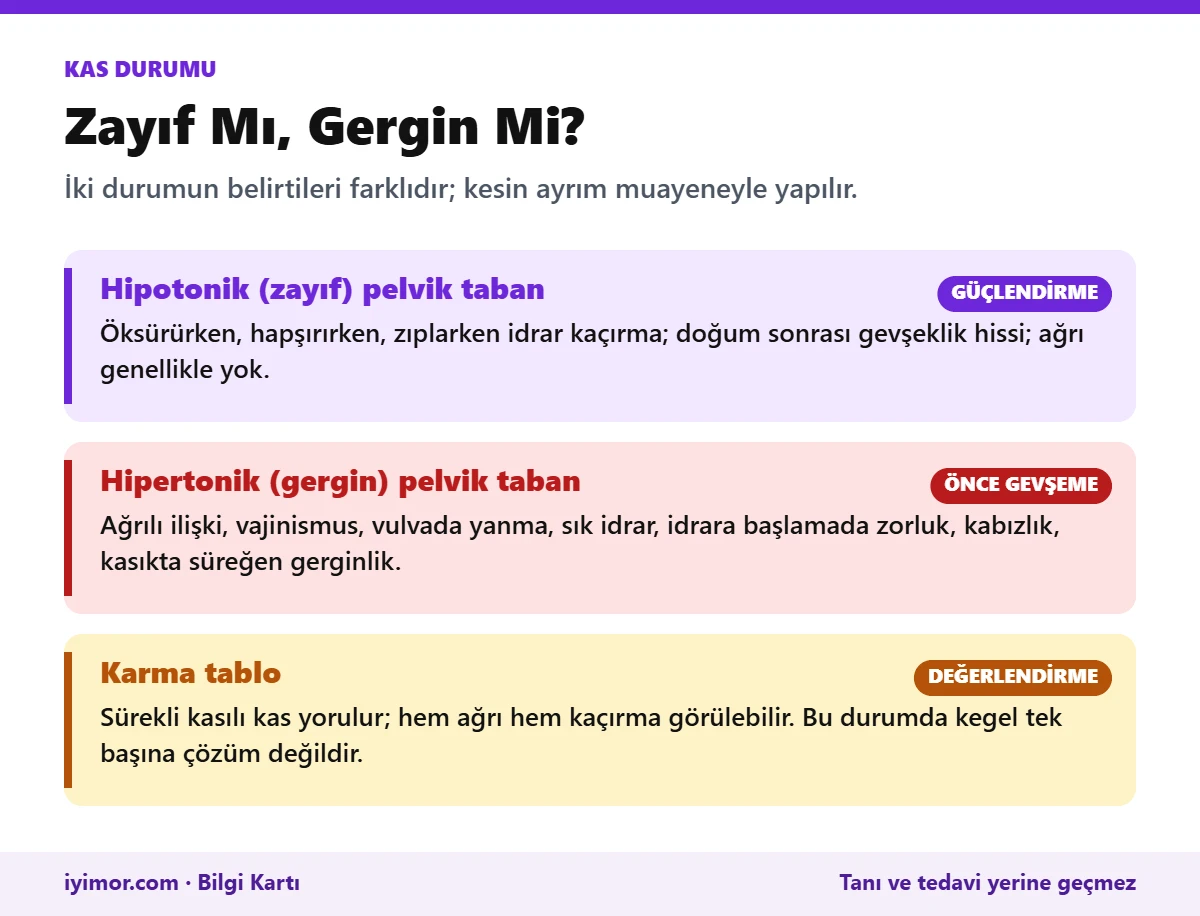Select the heading 'Hipotonik (zayıf) pelvik taban'
Image resolution: width=1200 pixels, height=916 pixels.
coord(322,289)
